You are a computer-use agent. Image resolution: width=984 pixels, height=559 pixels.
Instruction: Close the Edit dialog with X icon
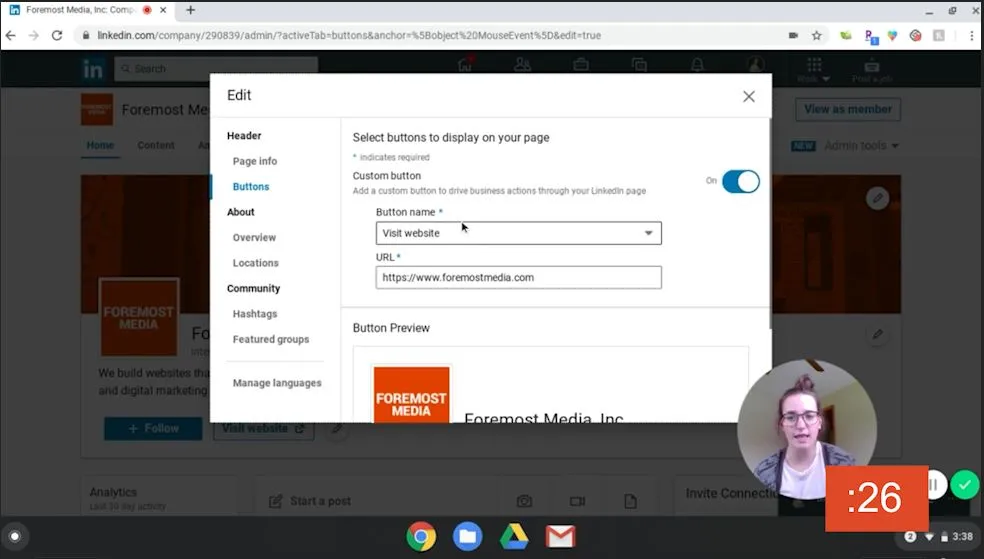tap(748, 97)
